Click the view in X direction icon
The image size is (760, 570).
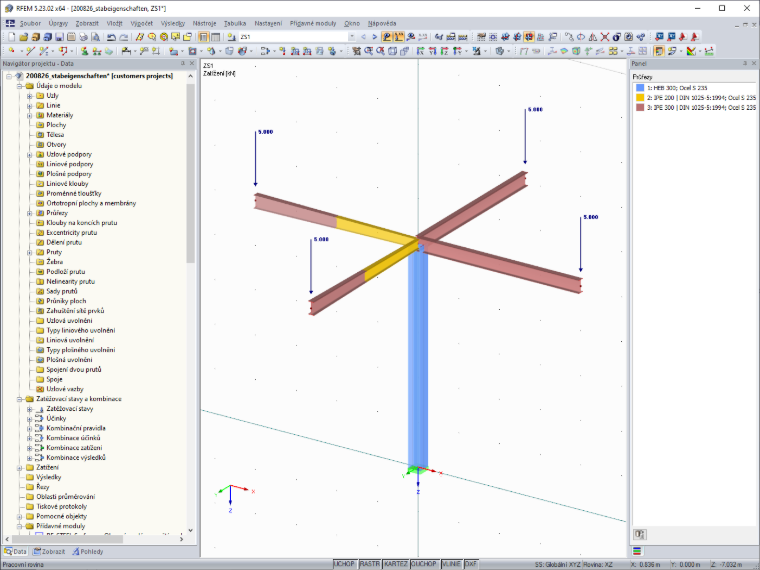click(421, 51)
